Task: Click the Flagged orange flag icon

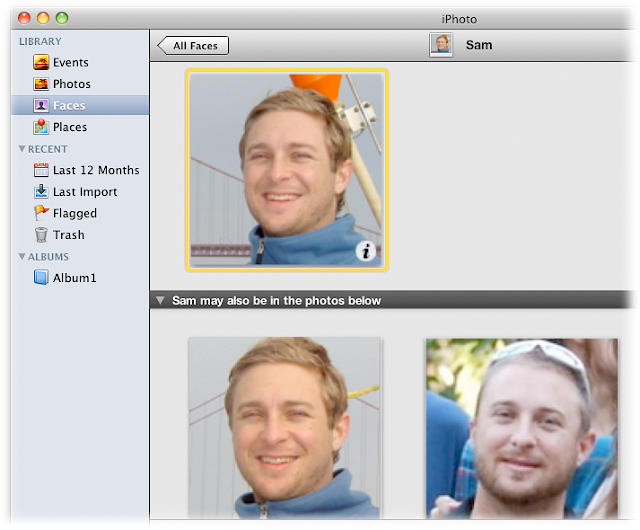Action: click(x=41, y=213)
